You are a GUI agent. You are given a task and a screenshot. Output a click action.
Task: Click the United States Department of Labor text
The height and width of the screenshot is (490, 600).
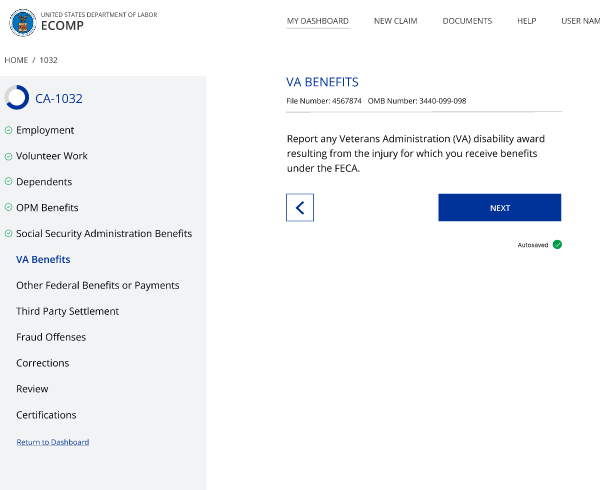point(99,15)
